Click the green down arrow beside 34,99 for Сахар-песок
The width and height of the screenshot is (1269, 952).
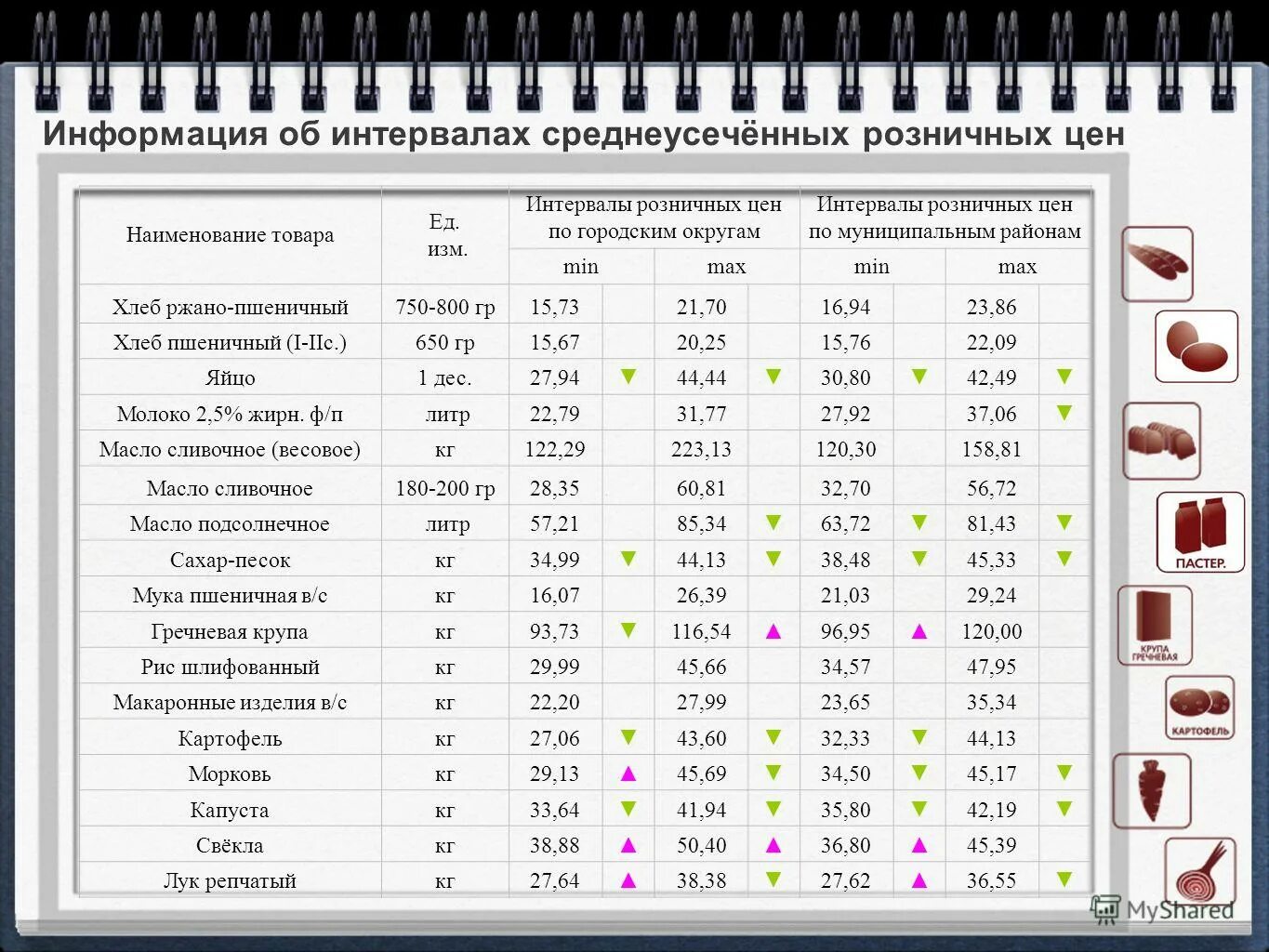628,559
